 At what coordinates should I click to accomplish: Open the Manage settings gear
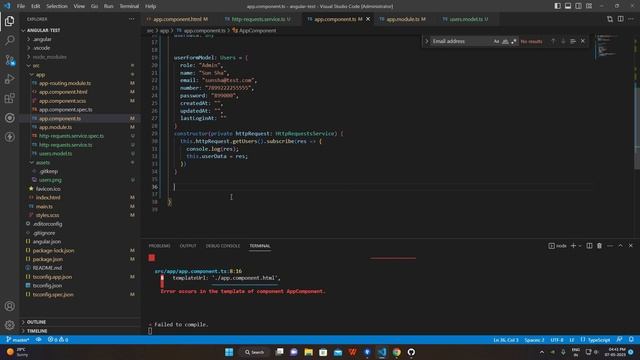point(9,325)
